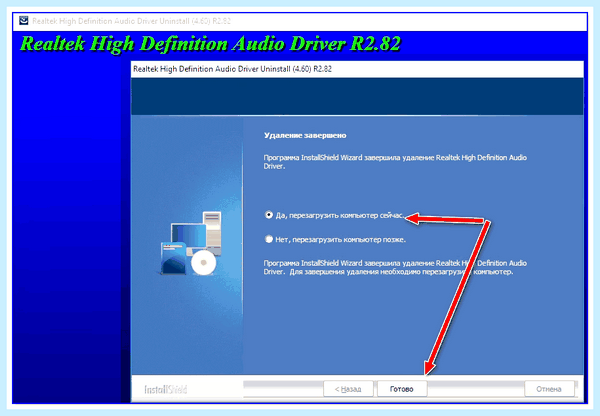Click the '< Назад' button
This screenshot has height=416, width=600.
tap(348, 389)
